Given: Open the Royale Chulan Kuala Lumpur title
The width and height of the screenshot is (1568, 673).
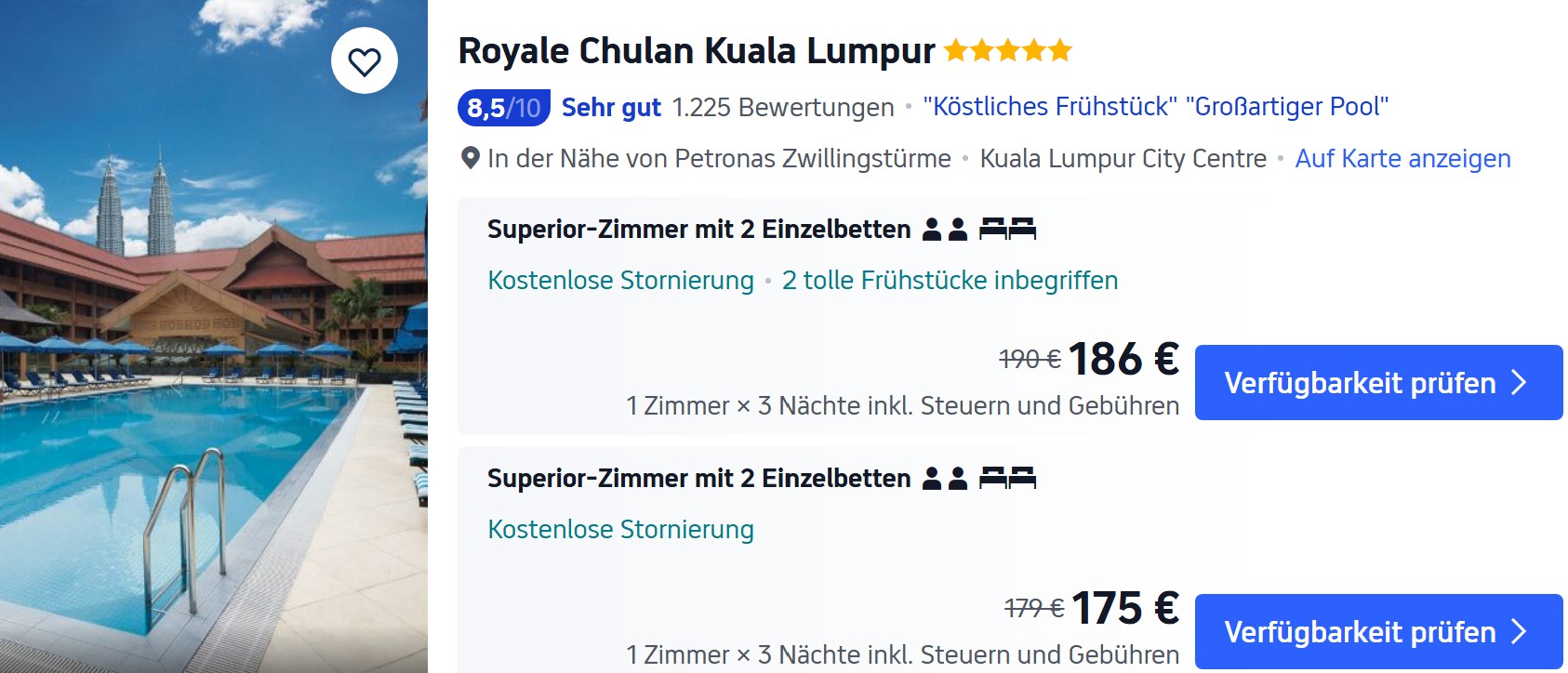Looking at the screenshot, I should click(x=697, y=51).
